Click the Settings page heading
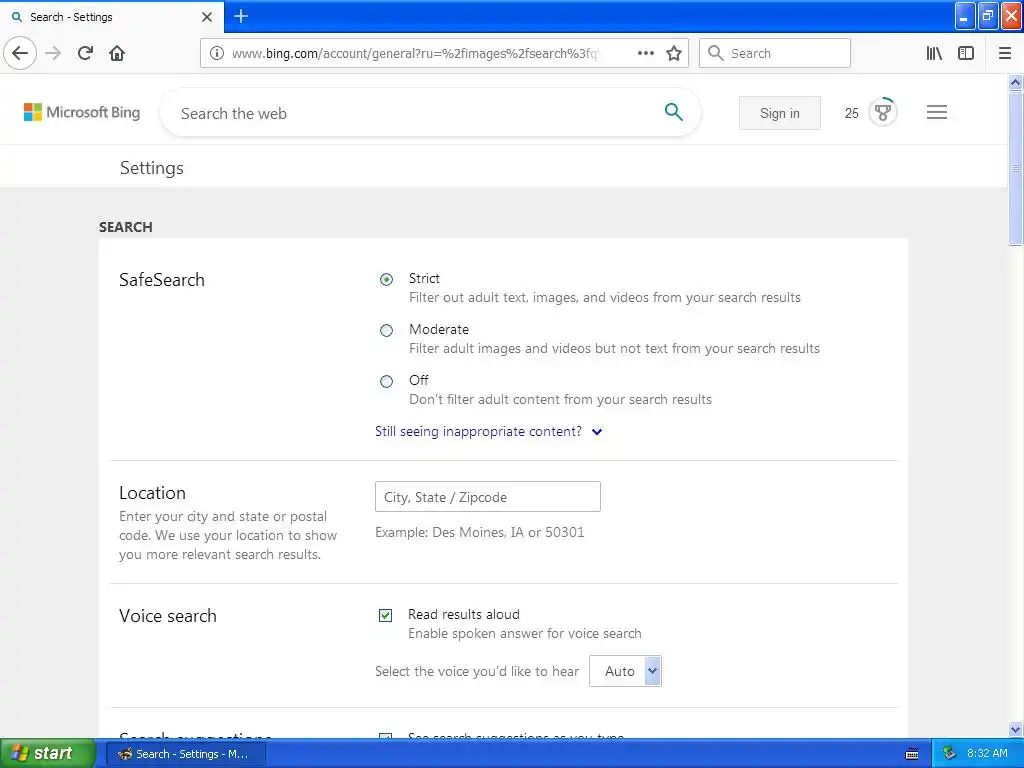 152,168
